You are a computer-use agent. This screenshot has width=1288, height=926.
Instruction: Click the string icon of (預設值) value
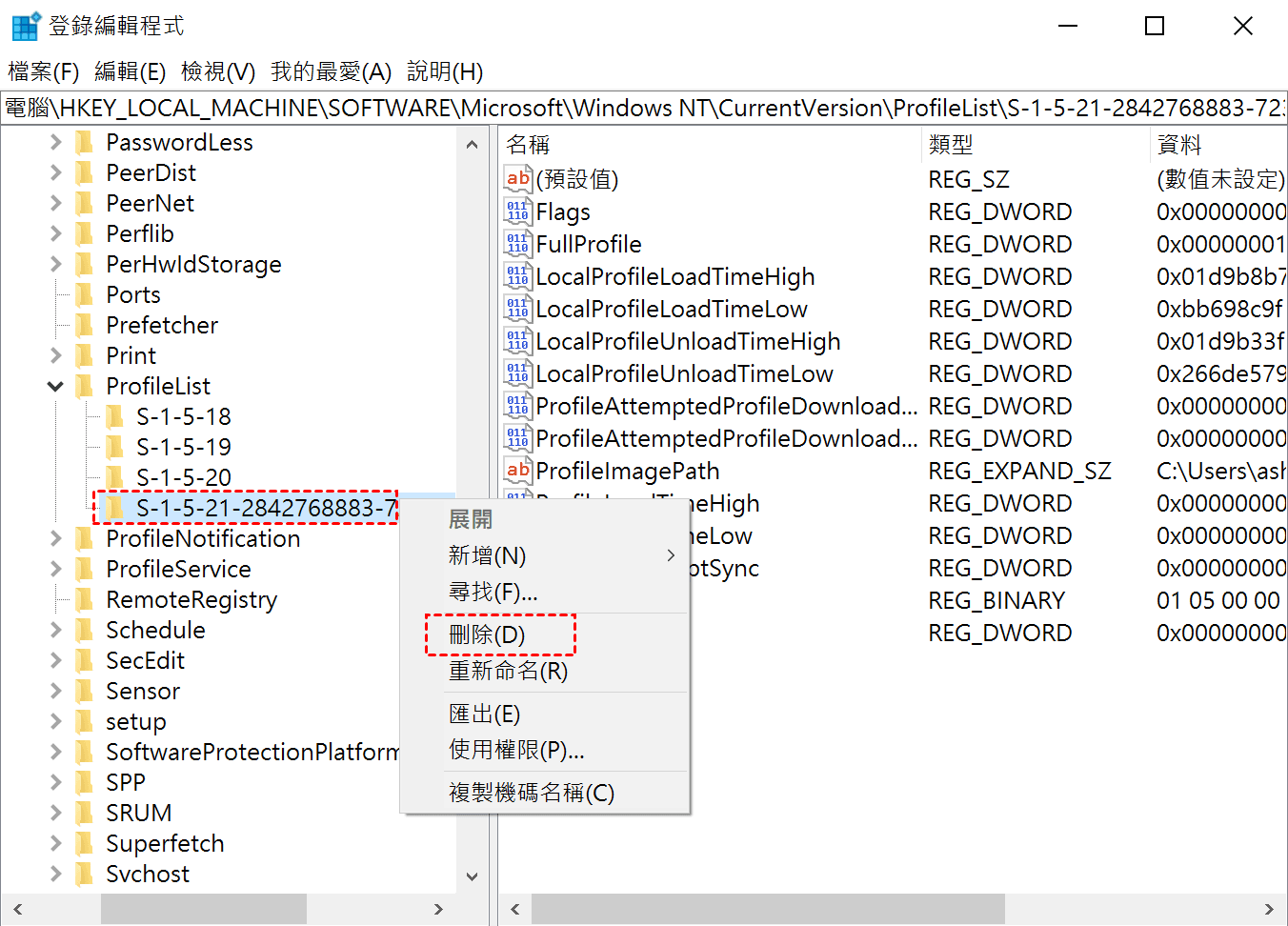[518, 179]
